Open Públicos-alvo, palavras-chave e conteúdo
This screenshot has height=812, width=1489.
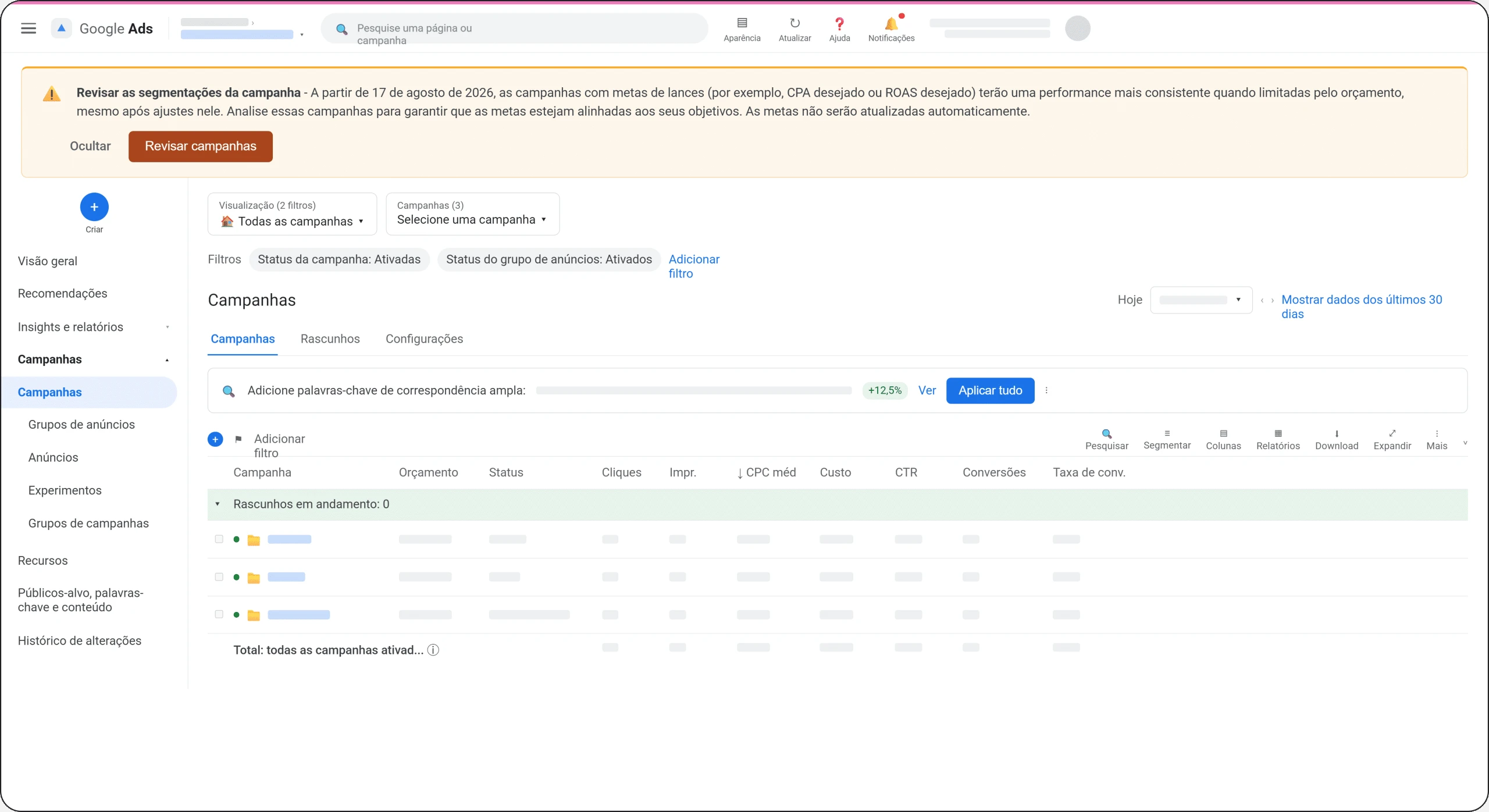(x=80, y=600)
